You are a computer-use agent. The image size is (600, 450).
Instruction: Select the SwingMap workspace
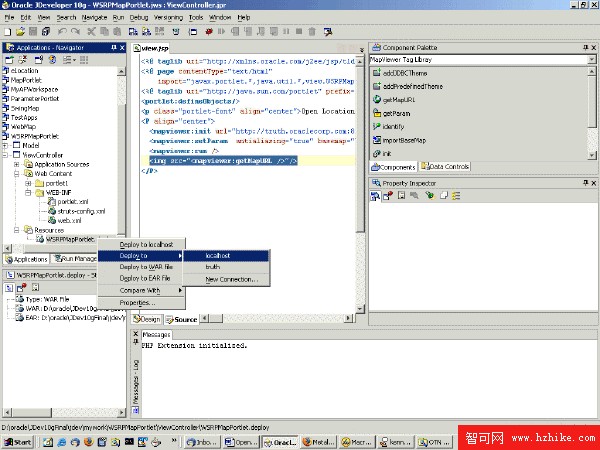(x=21, y=108)
